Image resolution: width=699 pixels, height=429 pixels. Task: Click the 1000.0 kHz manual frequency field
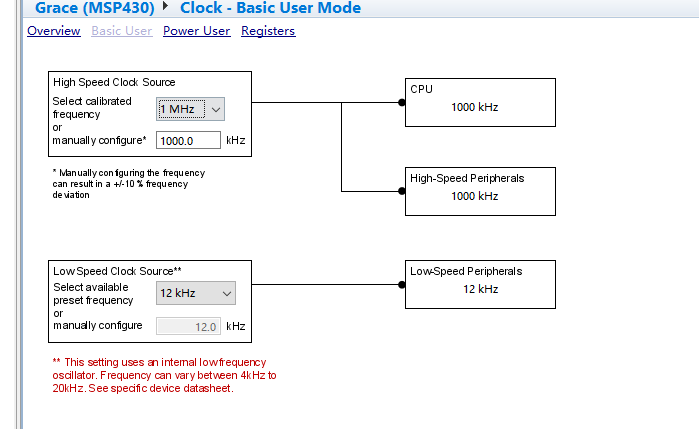(x=188, y=140)
